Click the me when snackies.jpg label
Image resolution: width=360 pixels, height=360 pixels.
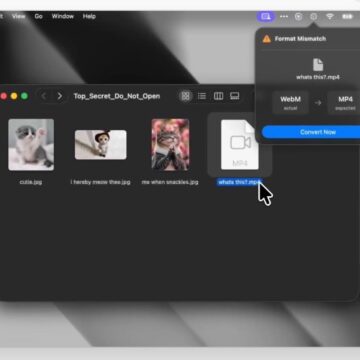tap(170, 182)
